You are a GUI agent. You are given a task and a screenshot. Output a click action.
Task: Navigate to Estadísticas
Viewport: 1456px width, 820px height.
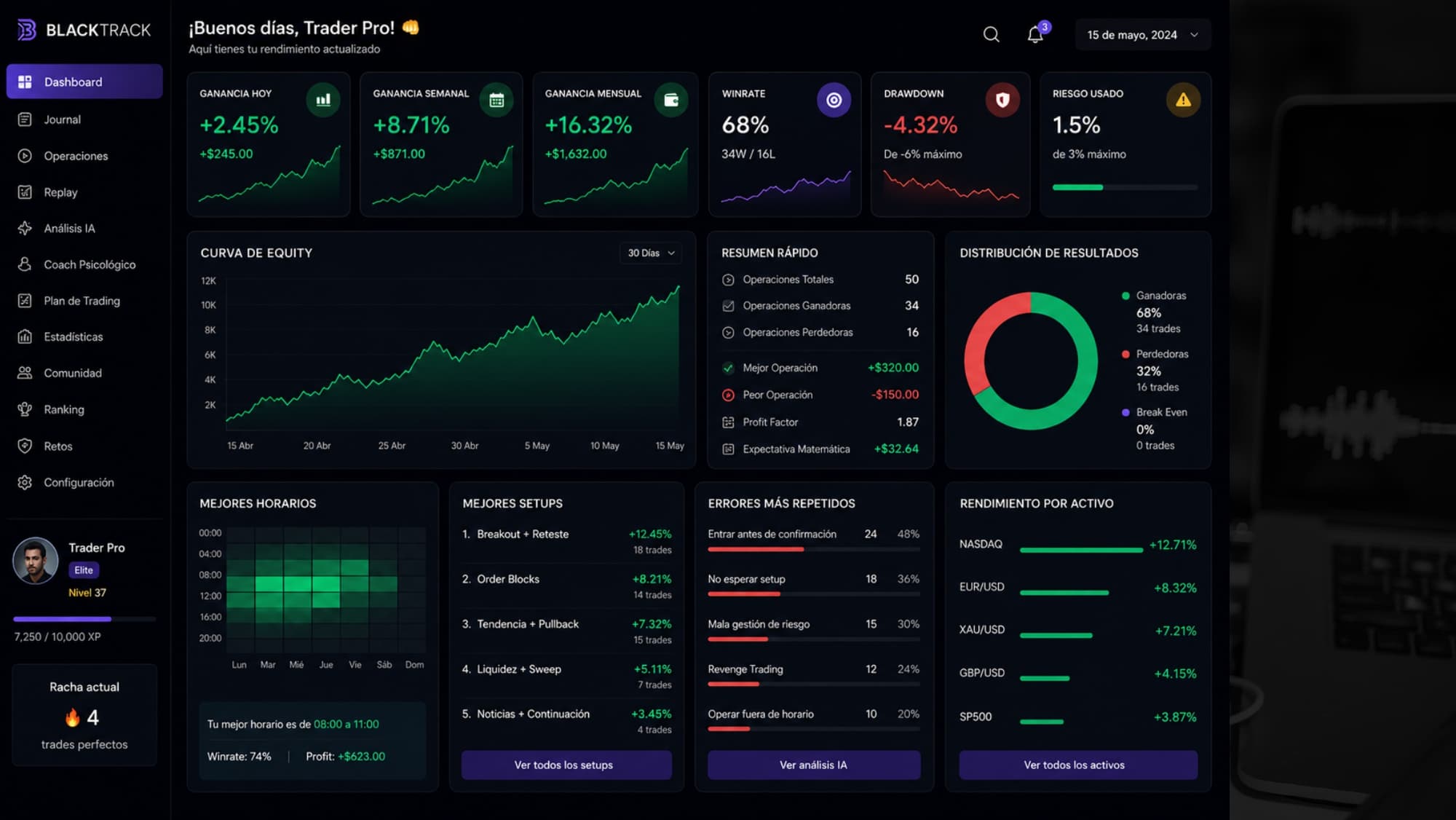pyautogui.click(x=84, y=336)
